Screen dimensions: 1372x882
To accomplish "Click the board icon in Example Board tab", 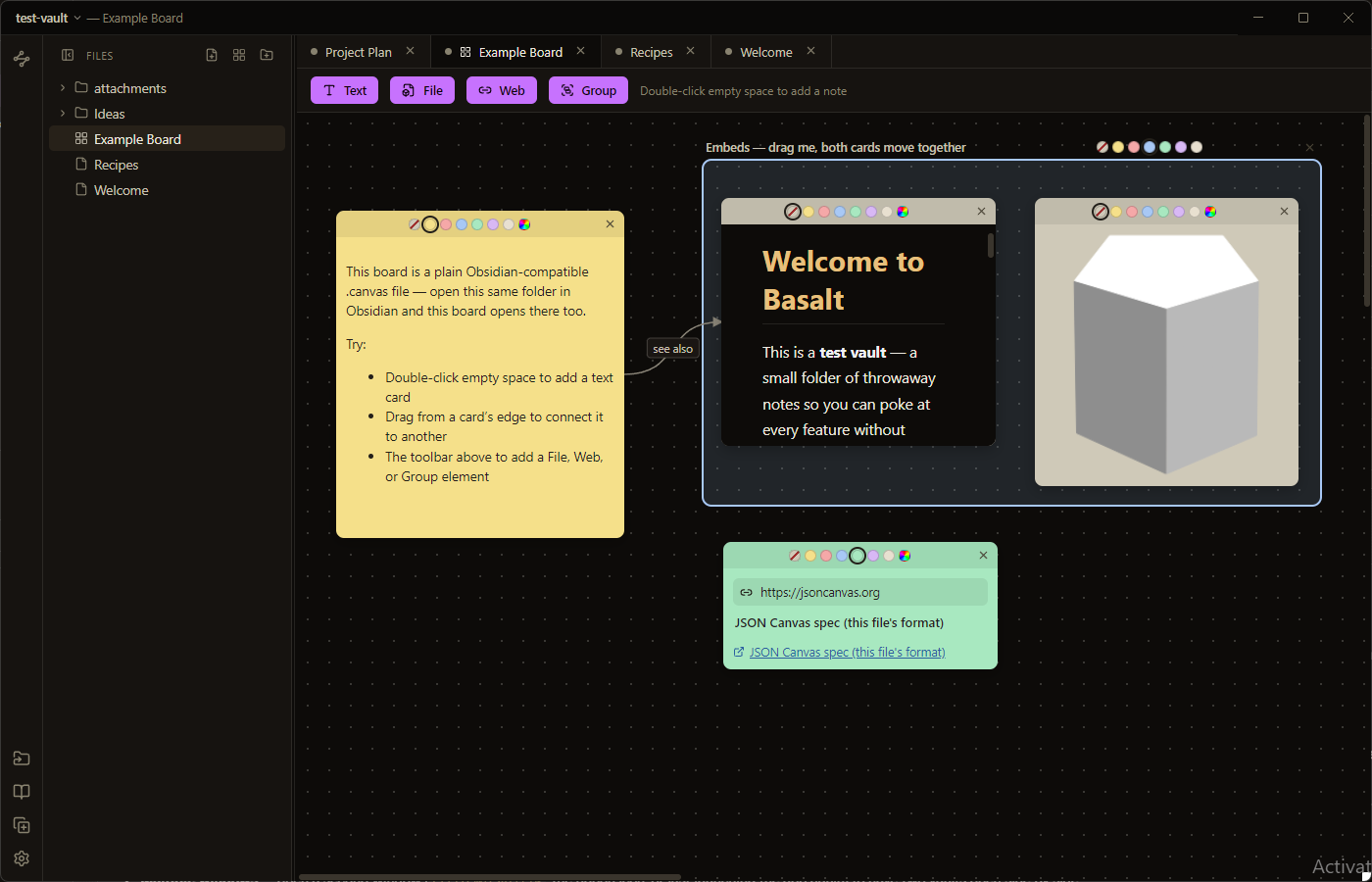I will pyautogui.click(x=465, y=52).
